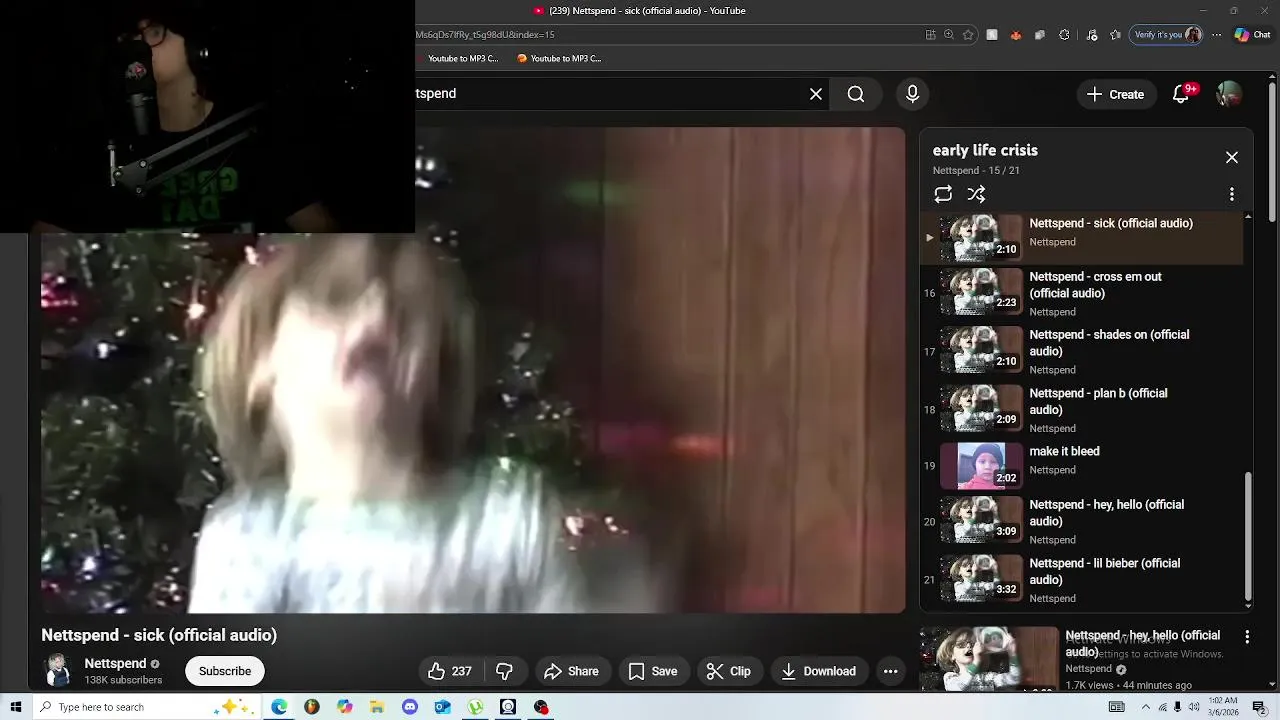Toggle shuffle playlist
Screen dimensions: 1280x720
click(977, 194)
